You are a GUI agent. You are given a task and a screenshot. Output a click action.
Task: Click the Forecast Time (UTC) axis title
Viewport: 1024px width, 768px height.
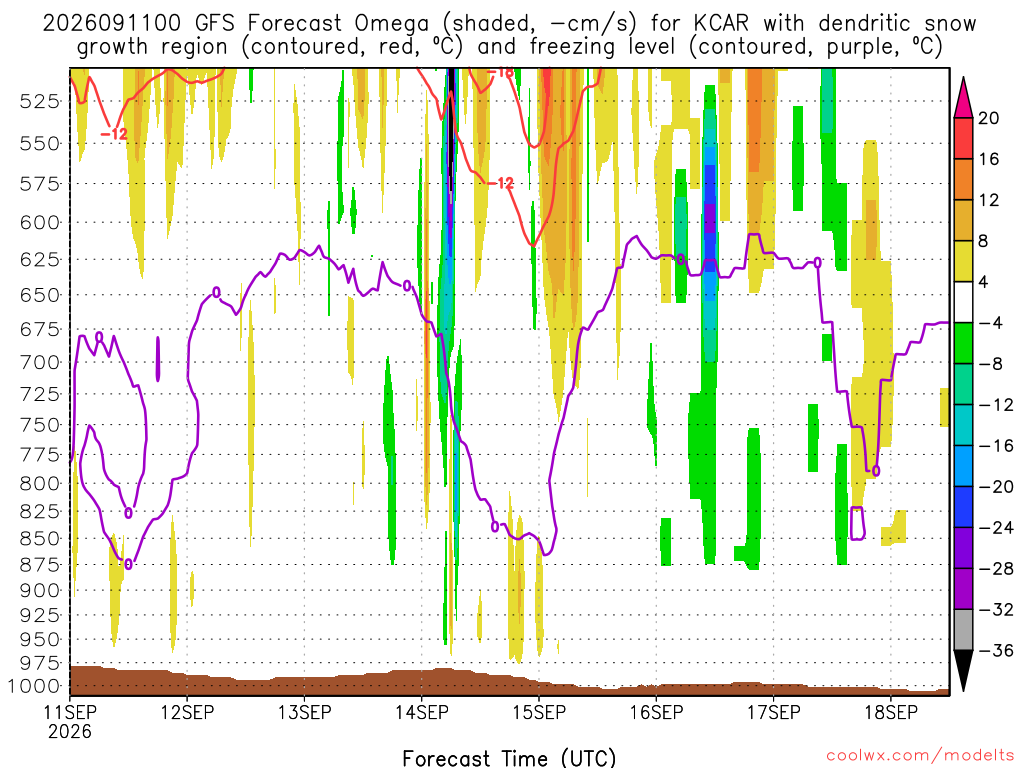tap(509, 758)
